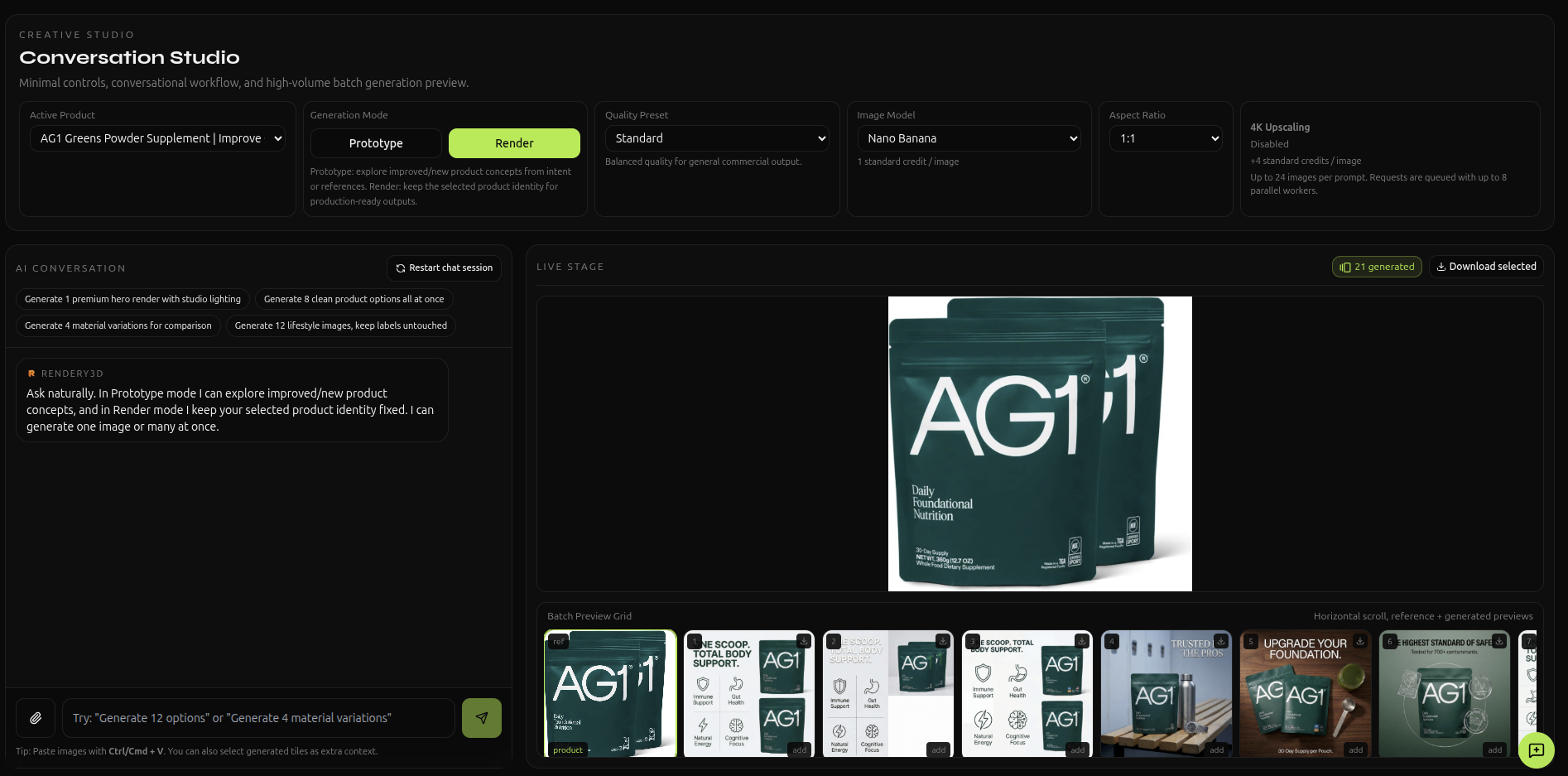Click '1 standard credit / image' text

click(x=908, y=161)
